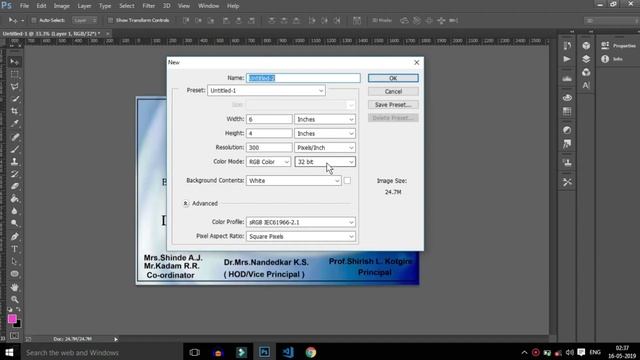Open Background Contents White dropdown
This screenshot has height=360, width=640.
point(293,180)
